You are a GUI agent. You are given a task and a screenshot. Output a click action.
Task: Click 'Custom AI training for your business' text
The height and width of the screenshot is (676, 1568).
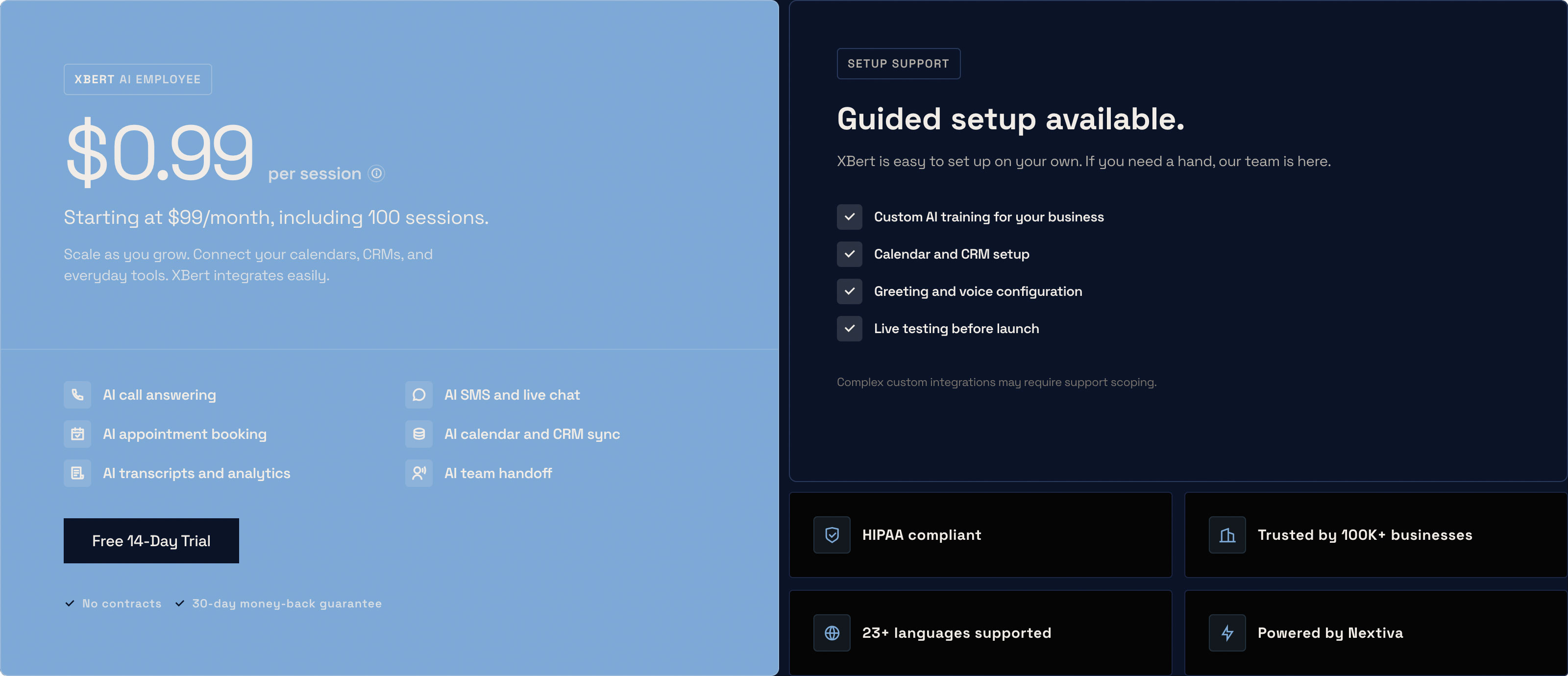pos(989,217)
